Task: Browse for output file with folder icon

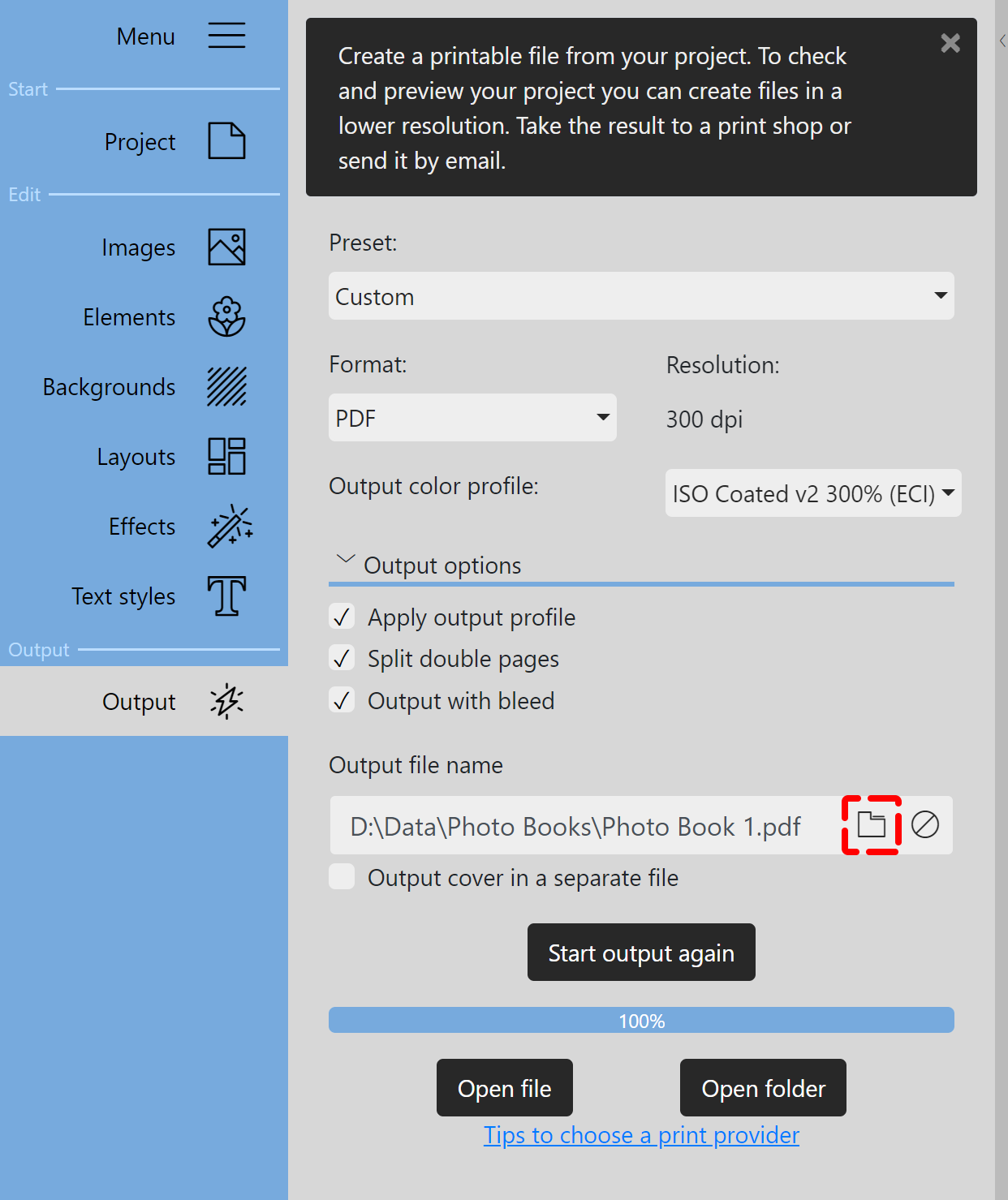Action: coord(871,824)
